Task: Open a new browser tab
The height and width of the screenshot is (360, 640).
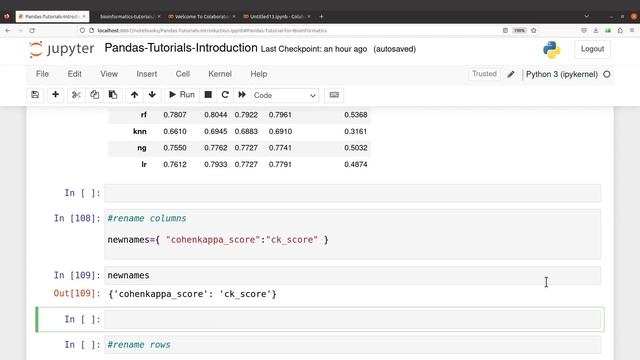Action: coord(321,16)
